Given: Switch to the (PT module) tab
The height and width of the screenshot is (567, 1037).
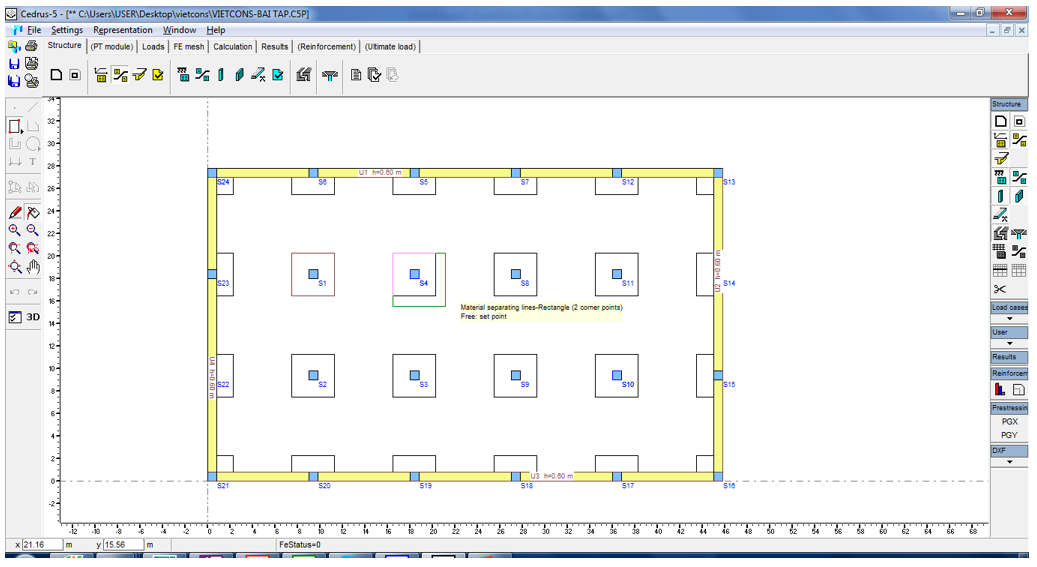Looking at the screenshot, I should (112, 46).
